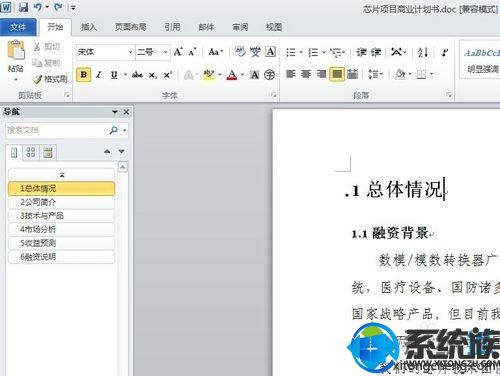500x376 pixels.
Task: Toggle Bold formatting button
Action: click(84, 75)
